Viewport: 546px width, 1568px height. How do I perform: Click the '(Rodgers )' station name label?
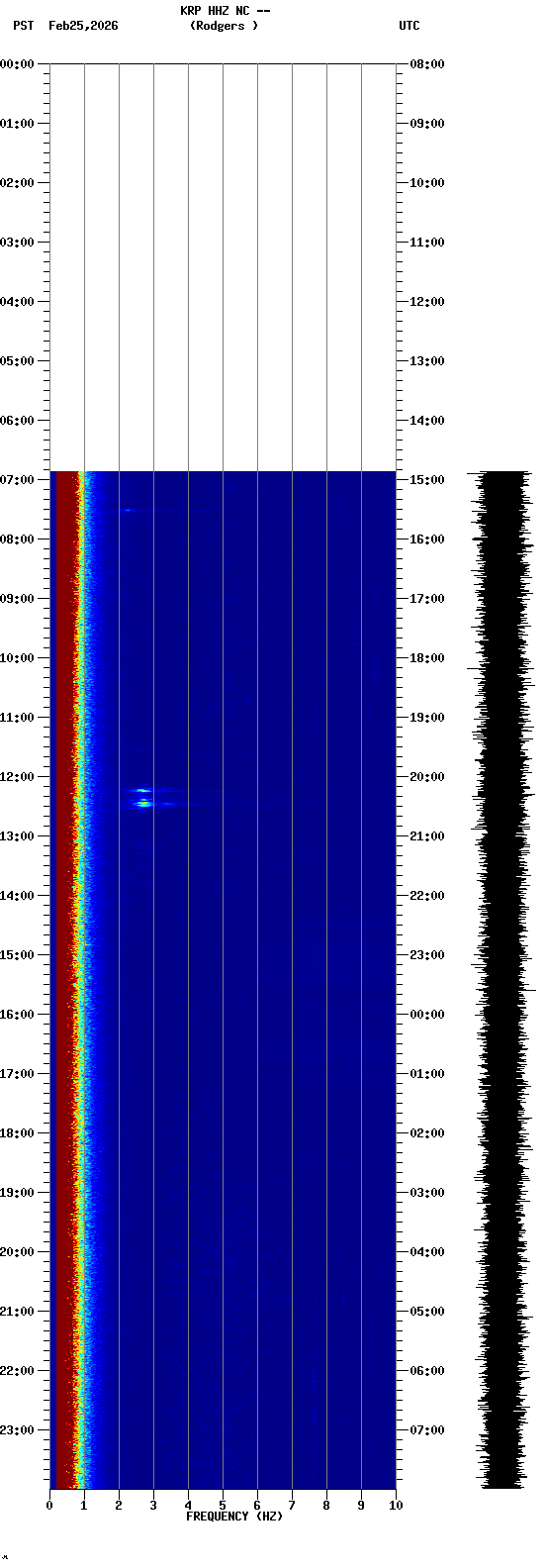click(225, 26)
